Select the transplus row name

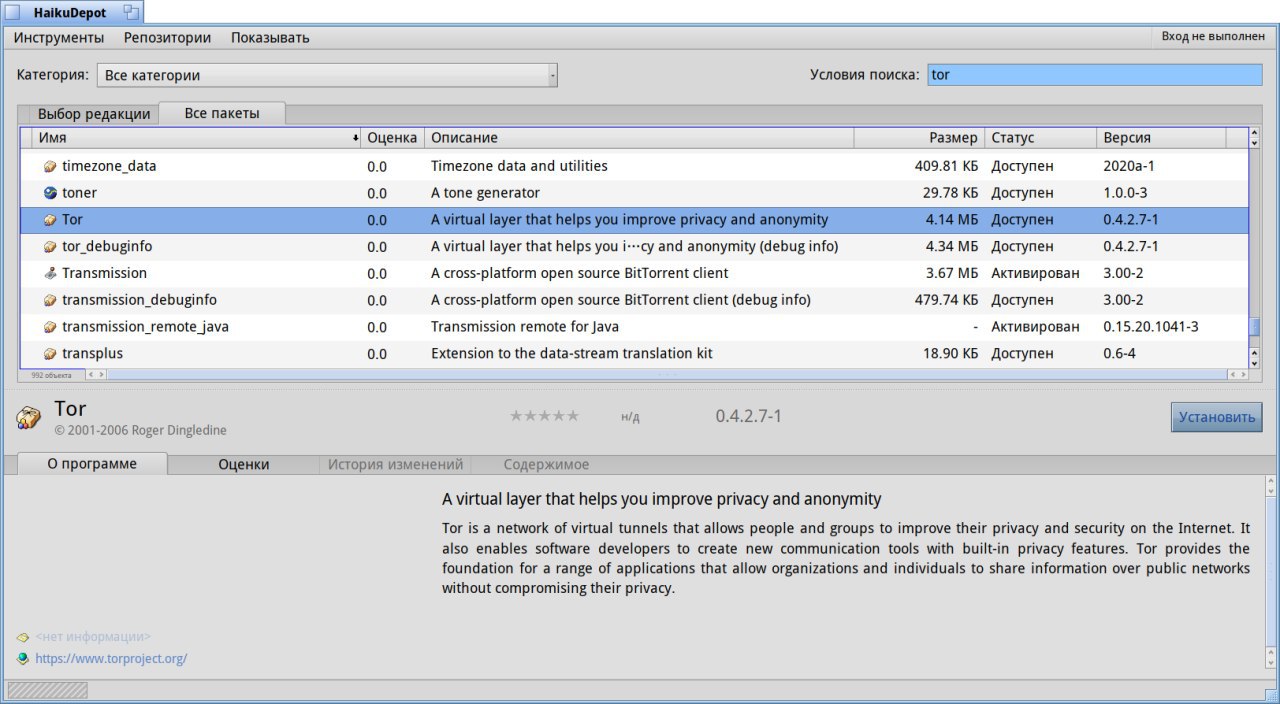(x=92, y=354)
